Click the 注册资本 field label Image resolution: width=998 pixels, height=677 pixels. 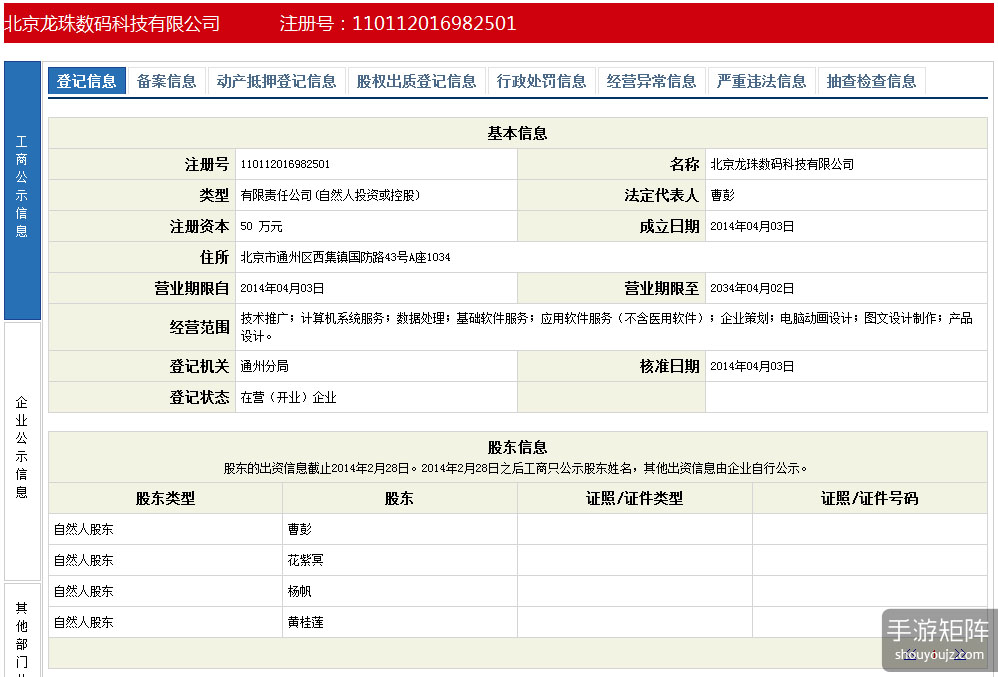point(199,227)
